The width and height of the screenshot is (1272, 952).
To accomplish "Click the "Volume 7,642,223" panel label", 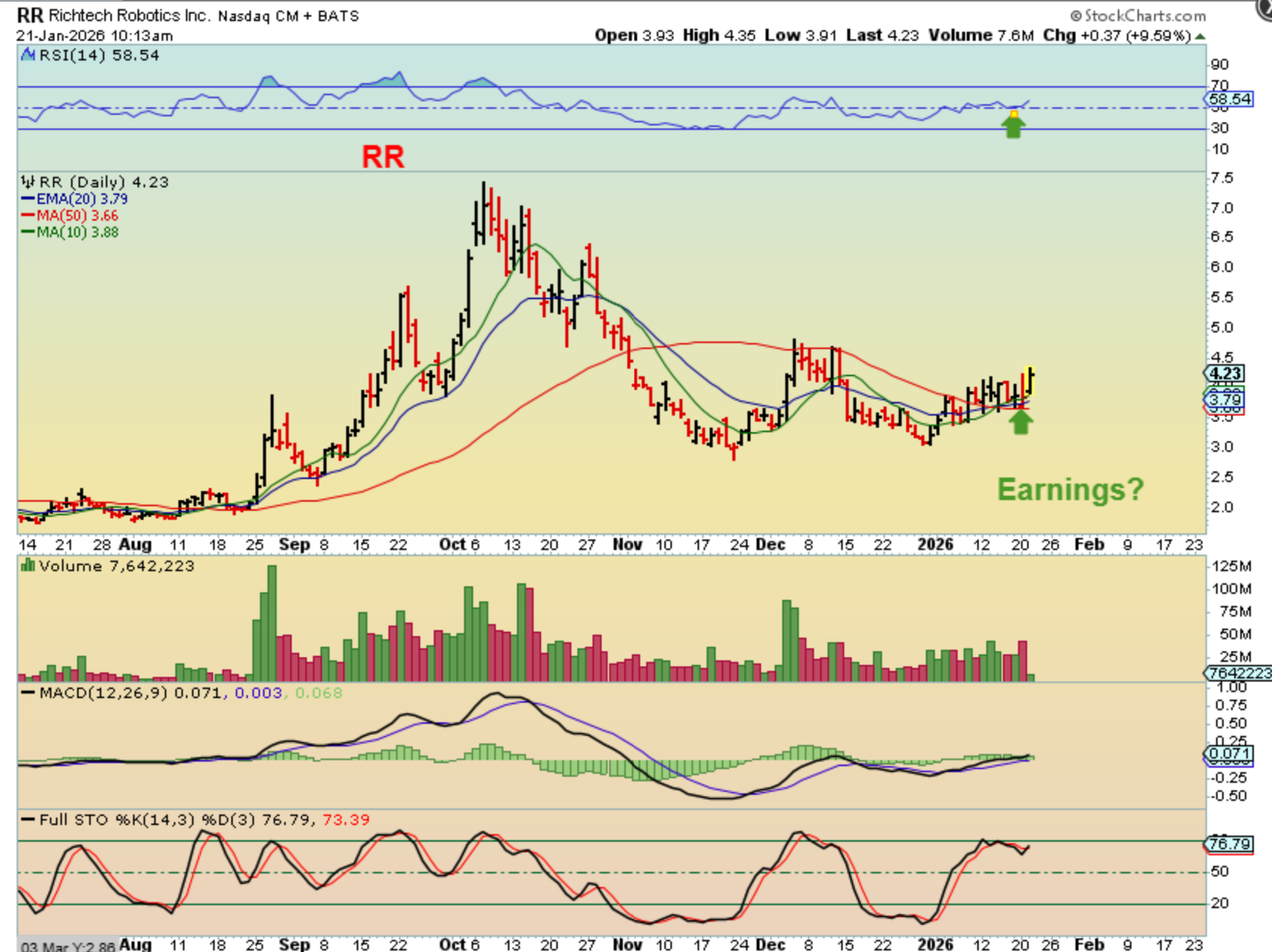I will tap(116, 566).
